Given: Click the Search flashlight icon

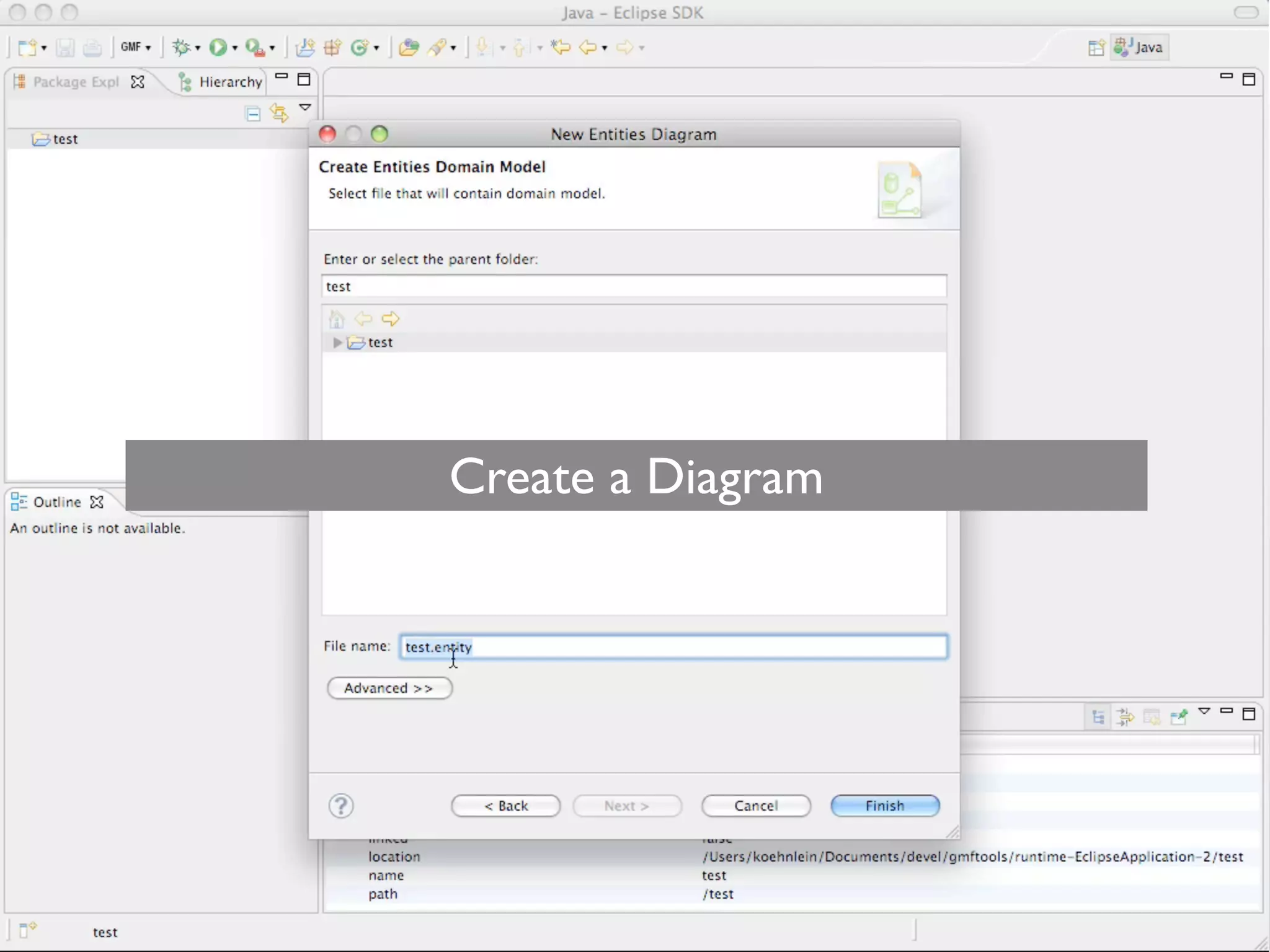Looking at the screenshot, I should coord(437,47).
